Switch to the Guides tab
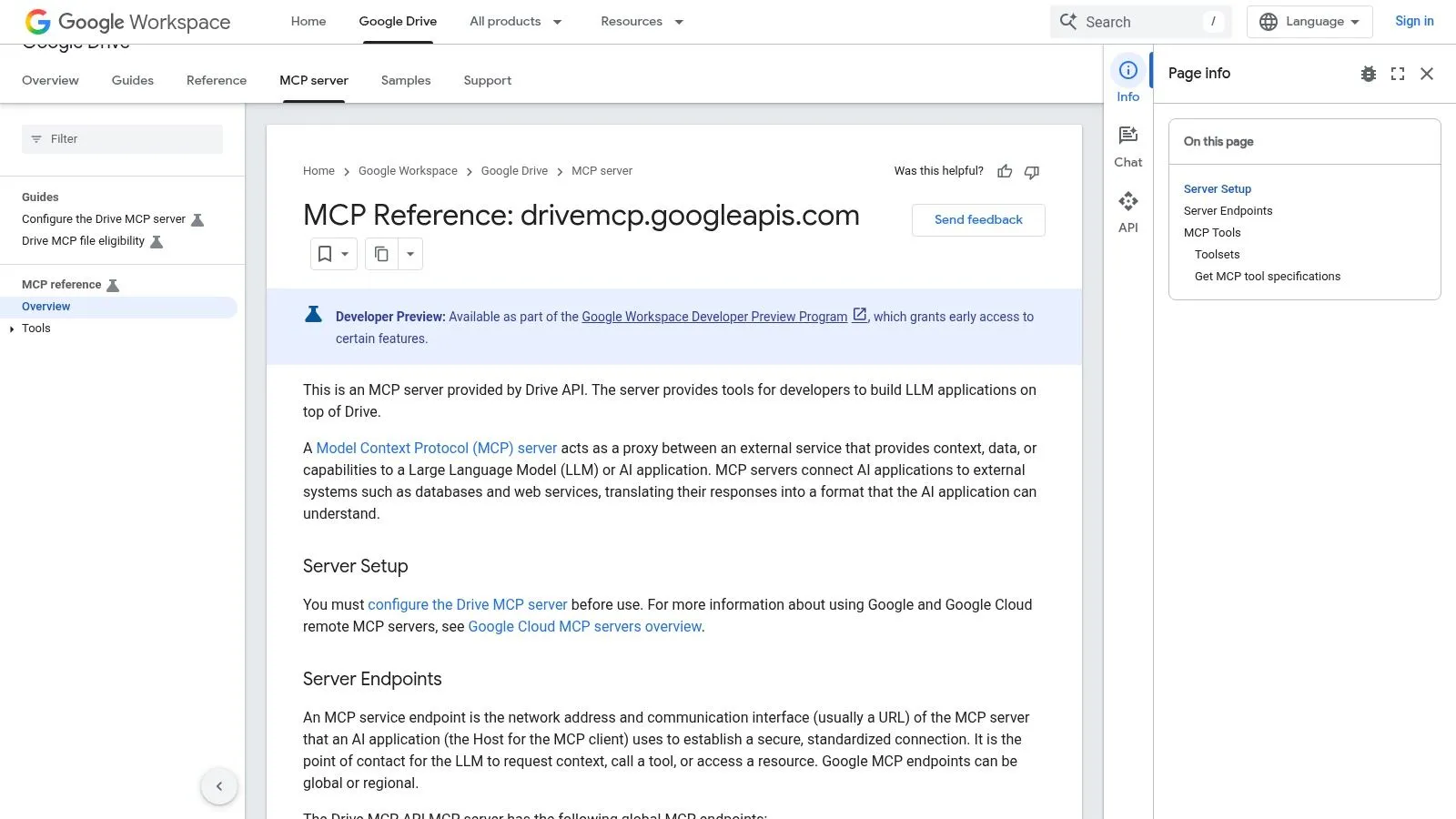The image size is (1456, 819). point(133,80)
